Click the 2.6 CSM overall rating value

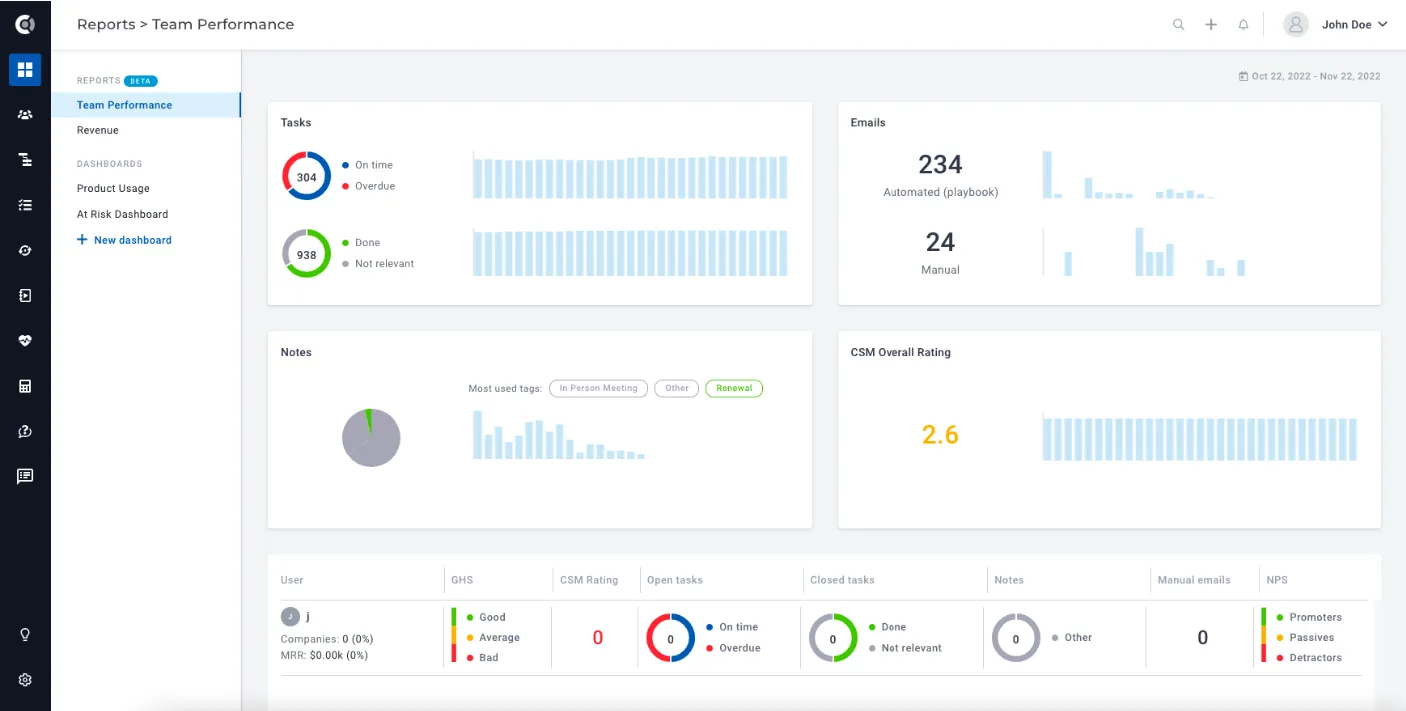(940, 435)
